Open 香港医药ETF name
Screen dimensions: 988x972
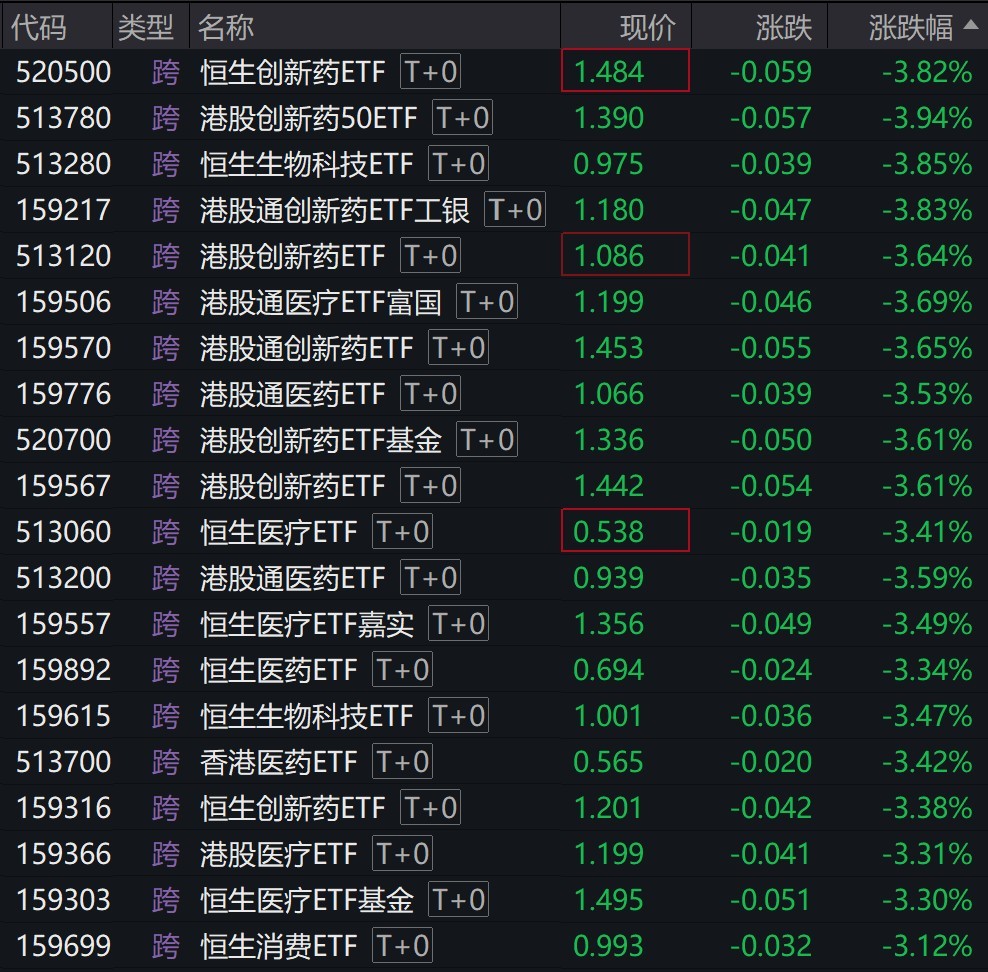279,762
